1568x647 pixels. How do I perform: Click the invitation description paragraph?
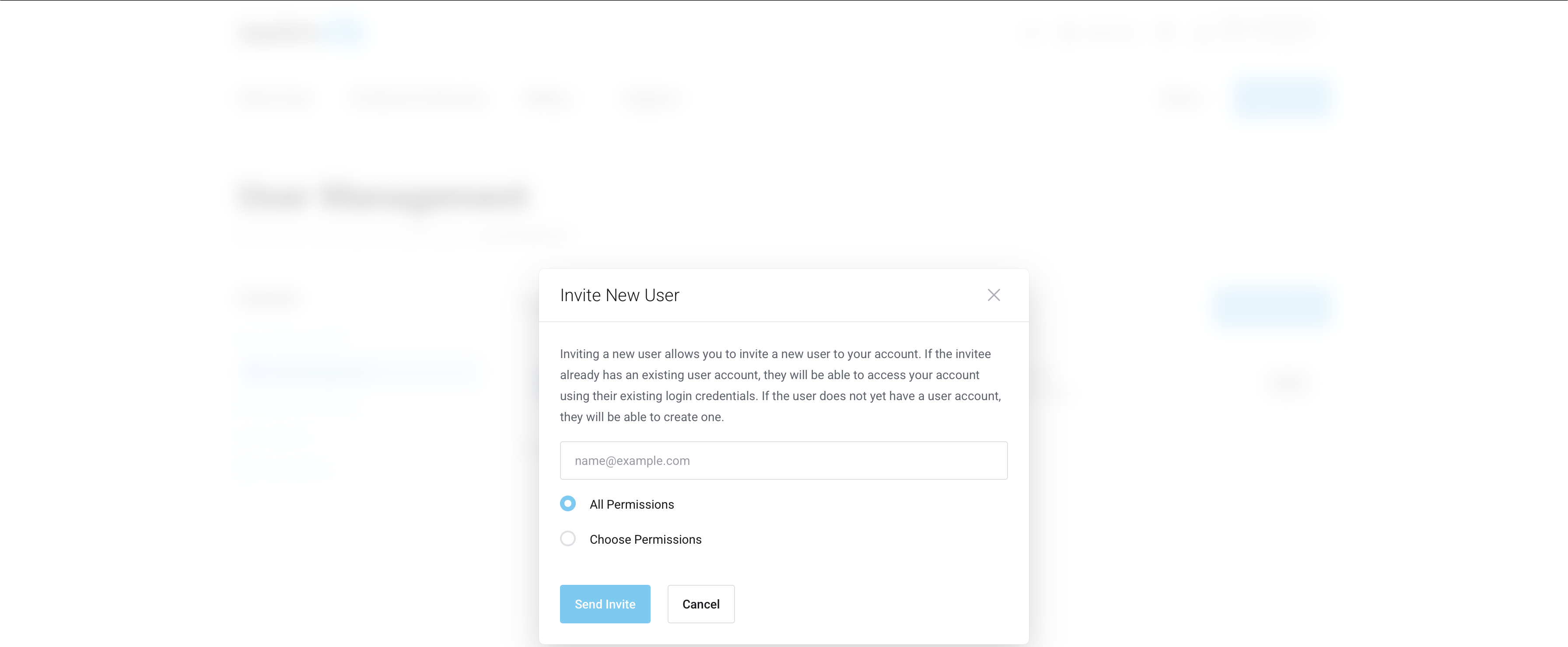click(x=781, y=386)
